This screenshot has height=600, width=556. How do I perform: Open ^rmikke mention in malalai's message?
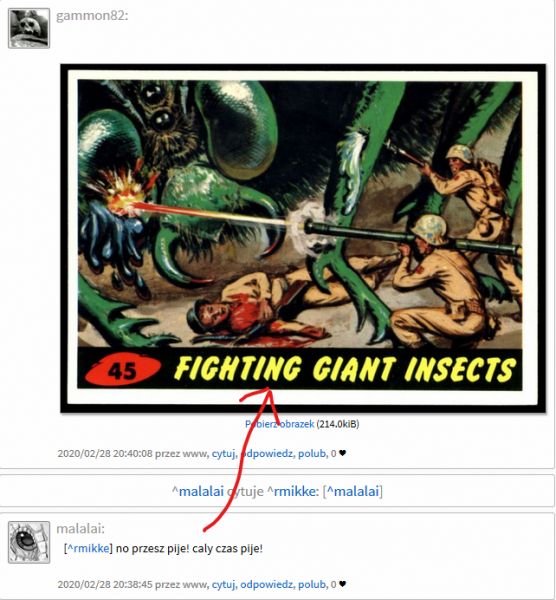coord(88,548)
